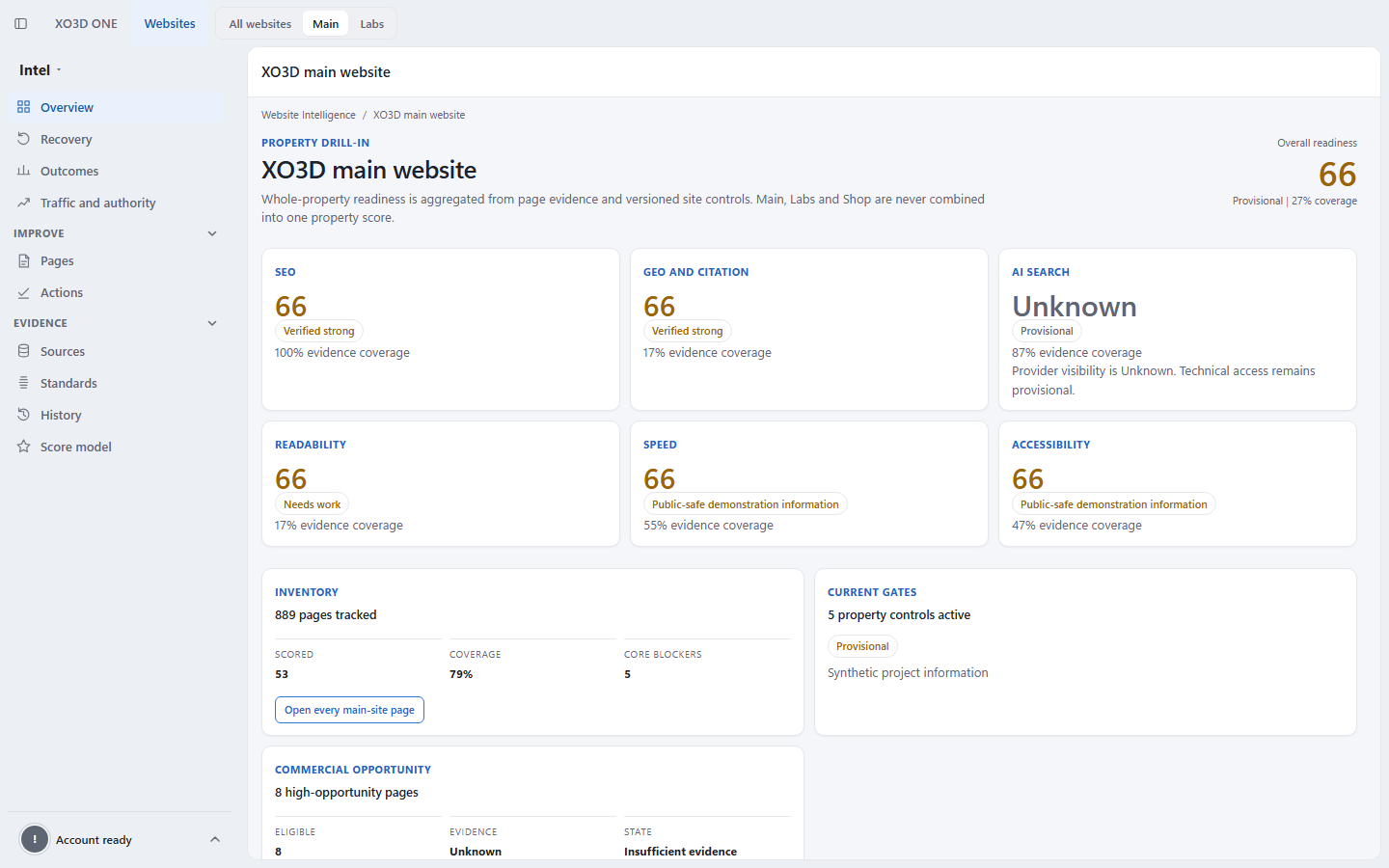
Task: Open Outcomes in the sidebar
Action: [x=116, y=171]
